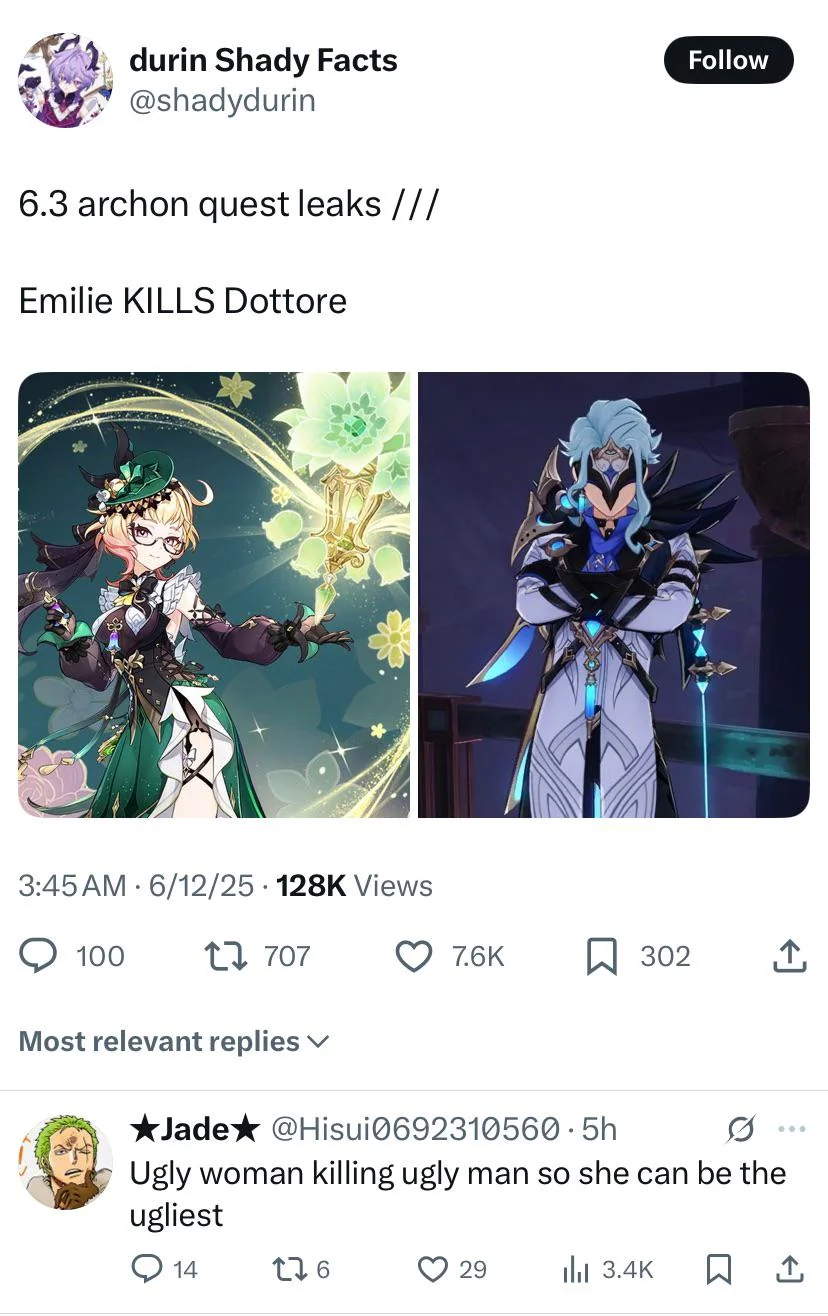This screenshot has height=1316, width=828.
Task: Open Jade's Zoro profile picture
Action: coord(67,1163)
